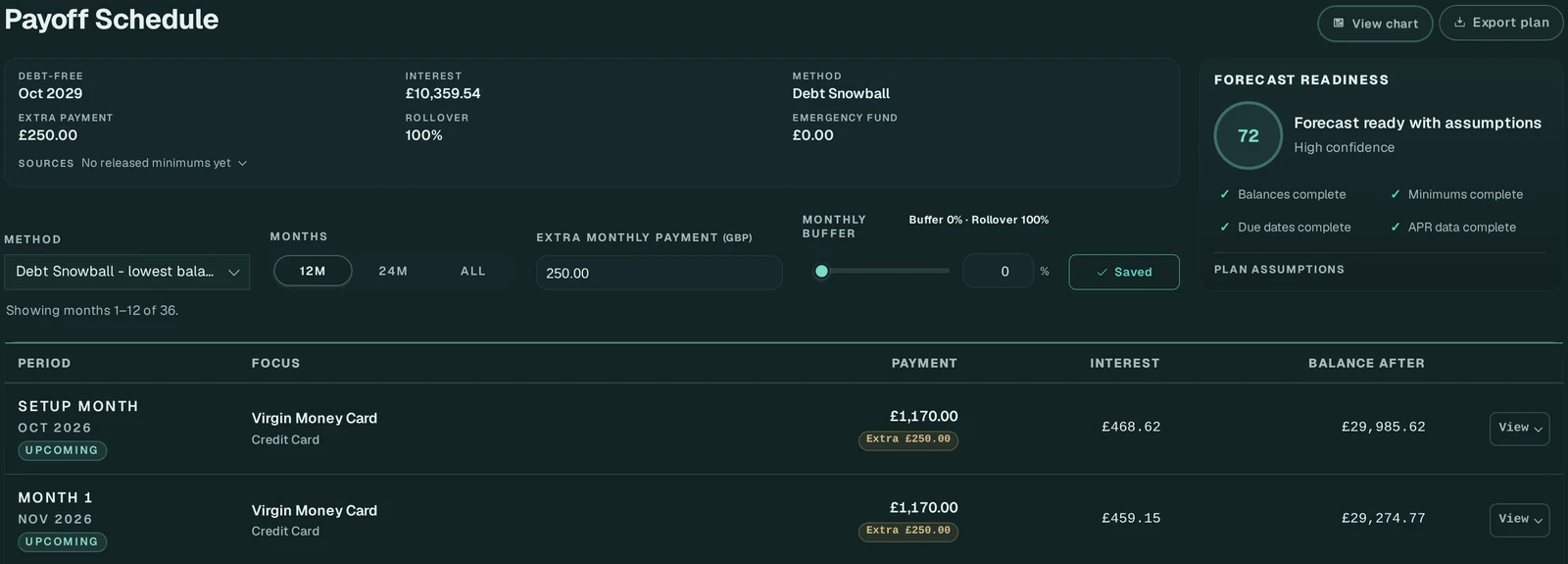The image size is (1568, 564).
Task: Select the 12M months option
Action: pyautogui.click(x=313, y=271)
